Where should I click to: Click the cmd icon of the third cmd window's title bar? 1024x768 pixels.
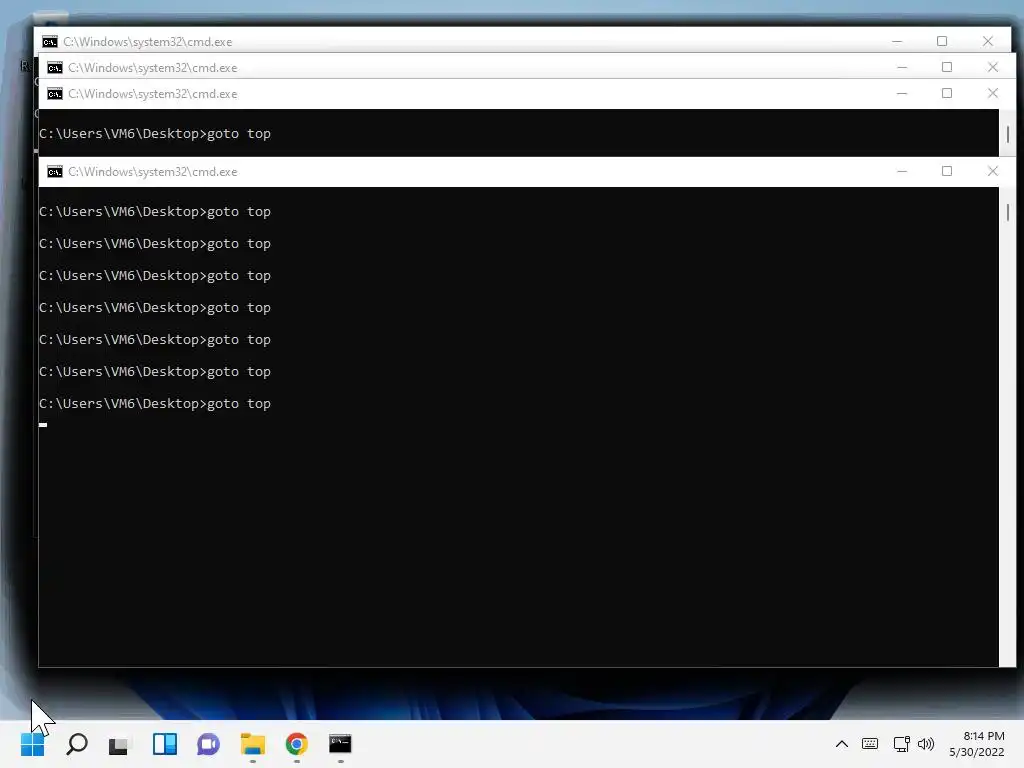[x=55, y=94]
